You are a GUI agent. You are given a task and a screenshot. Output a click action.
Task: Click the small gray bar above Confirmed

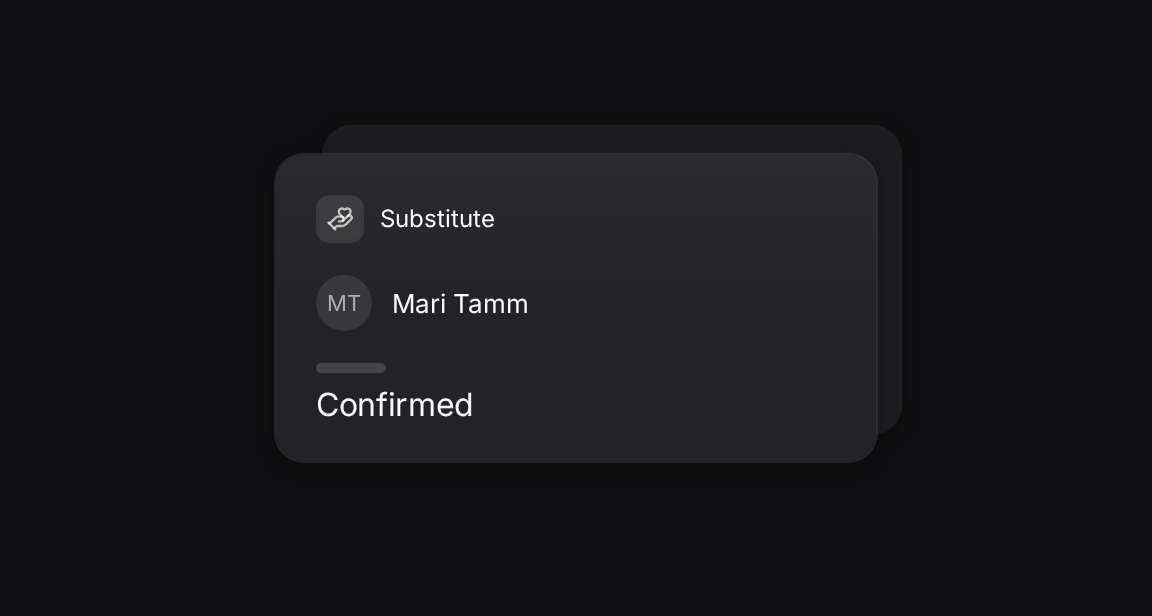click(x=351, y=368)
